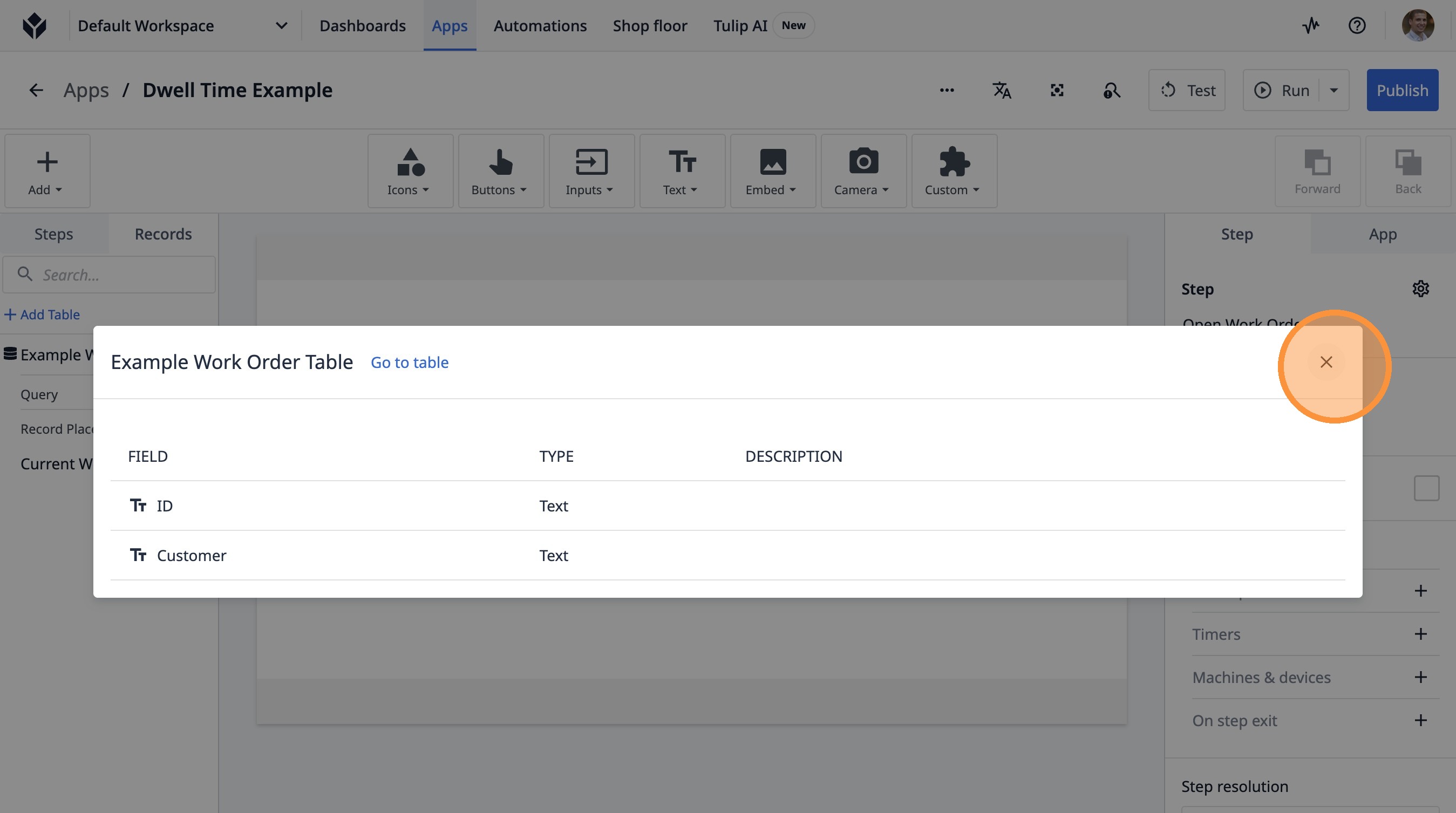
Task: Open the Automations menu item
Action: (x=540, y=26)
